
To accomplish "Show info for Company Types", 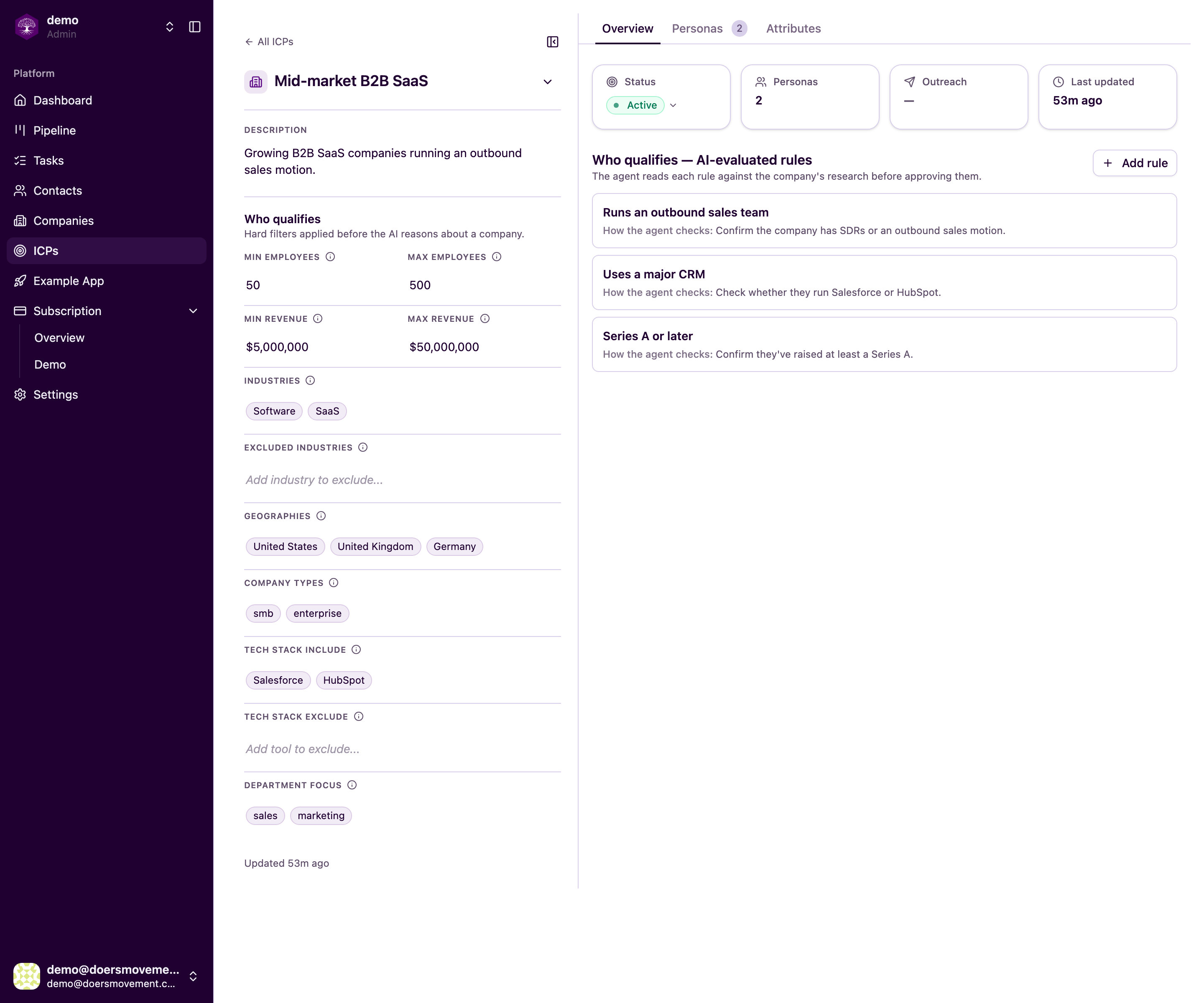I will tap(334, 583).
